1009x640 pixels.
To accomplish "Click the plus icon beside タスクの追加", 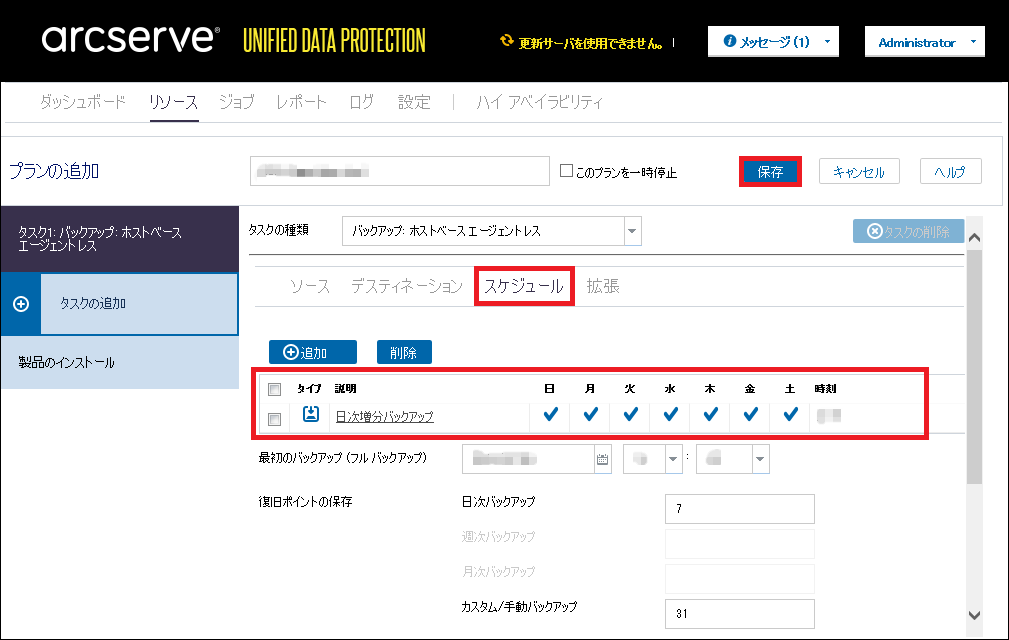I will pos(21,304).
